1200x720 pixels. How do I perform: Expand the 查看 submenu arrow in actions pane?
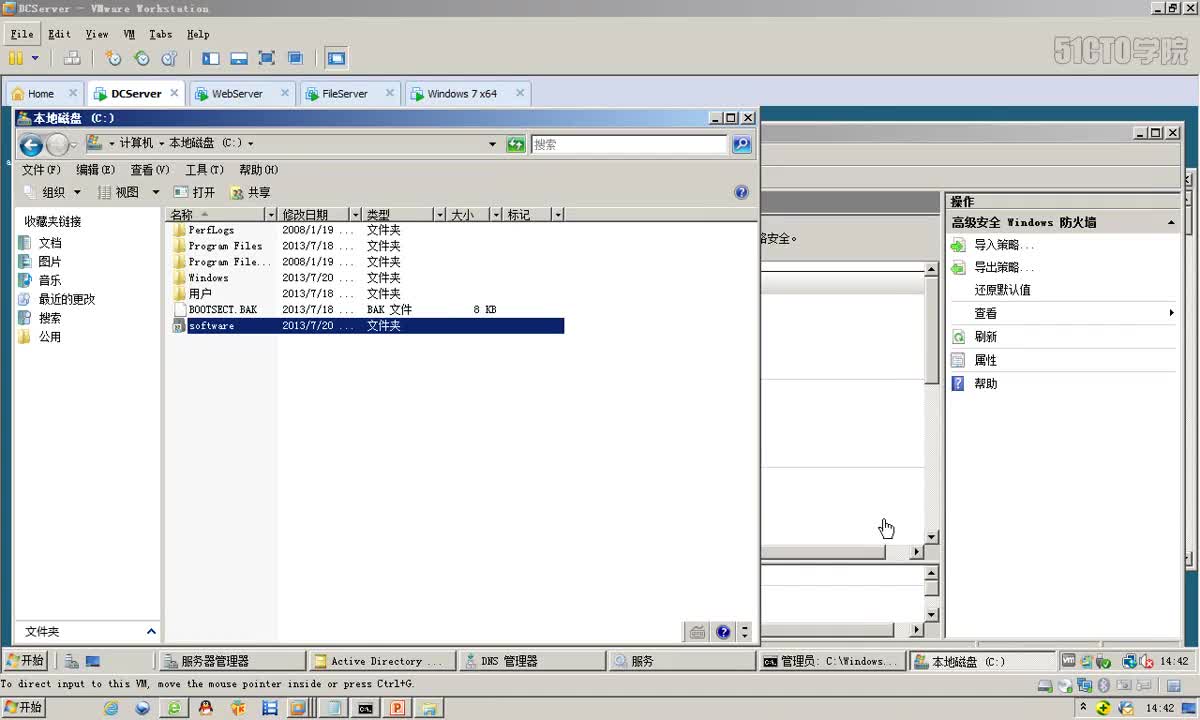[x=1171, y=313]
